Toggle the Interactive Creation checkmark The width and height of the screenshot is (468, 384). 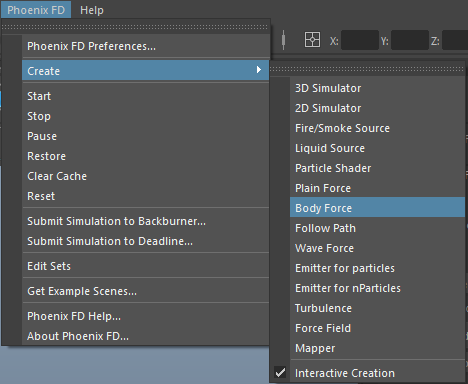point(280,372)
